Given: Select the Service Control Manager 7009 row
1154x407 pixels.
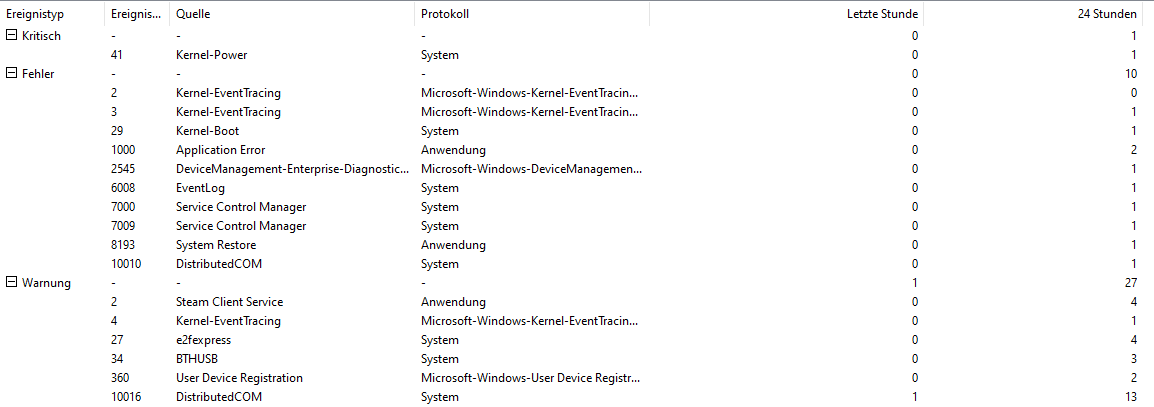Looking at the screenshot, I should point(577,226).
